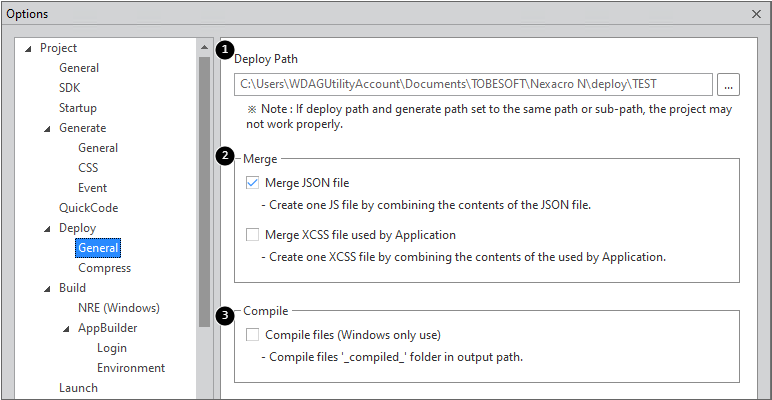Screen dimensions: 772x400
Task: Collapse the Deploy tree node
Action: 47,228
